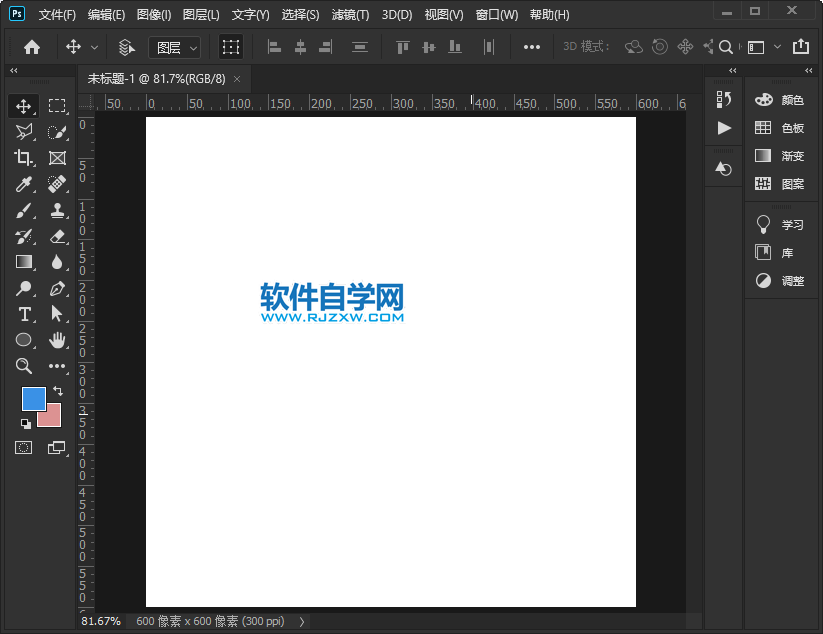Select the Clone Stamp tool
823x634 pixels.
pos(58,210)
